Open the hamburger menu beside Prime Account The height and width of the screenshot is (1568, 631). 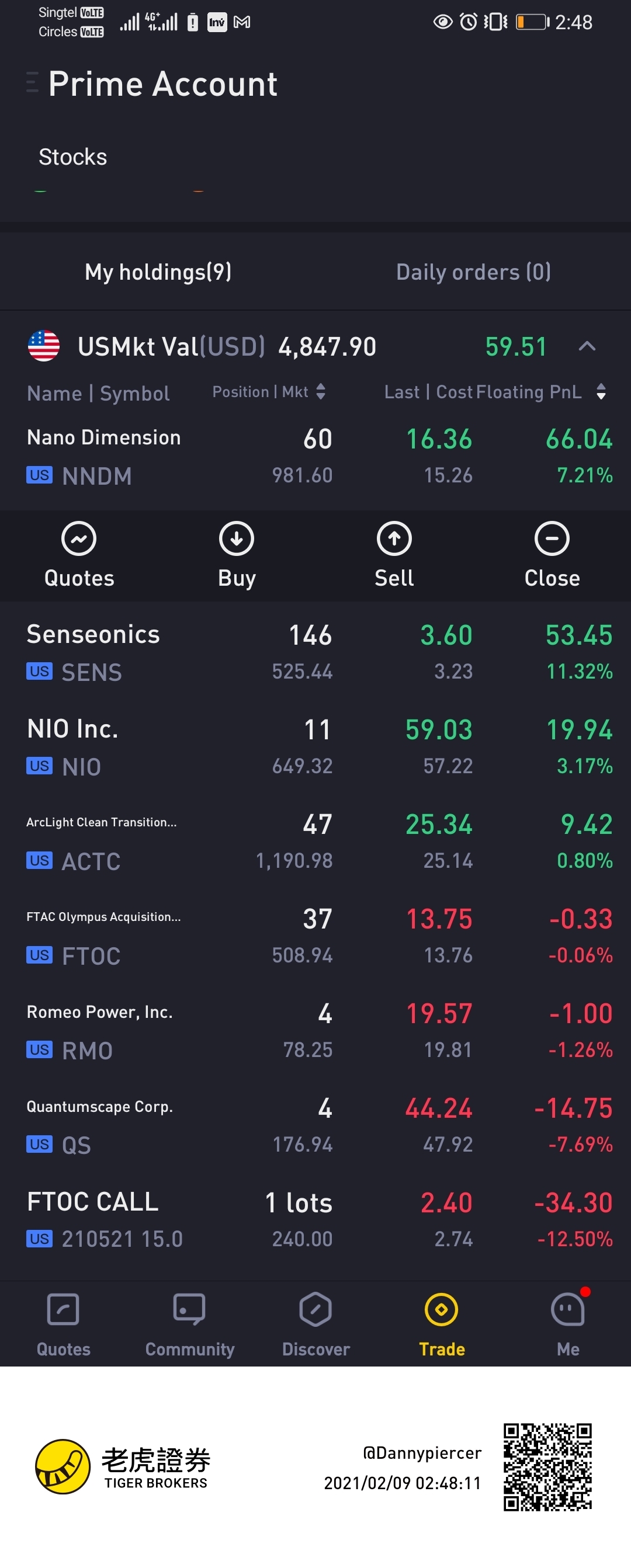pyautogui.click(x=32, y=82)
